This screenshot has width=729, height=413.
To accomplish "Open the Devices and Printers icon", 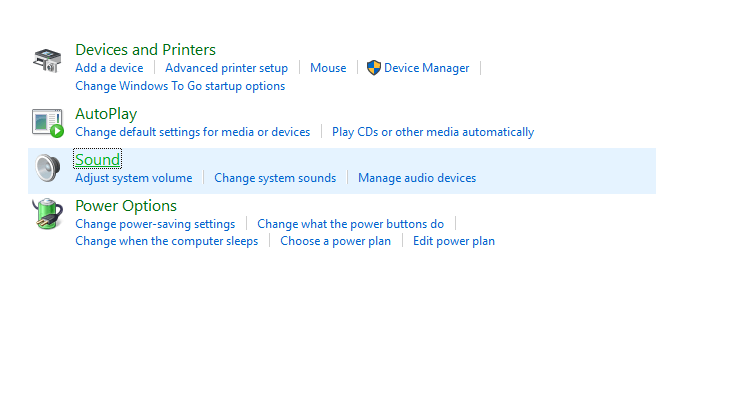I will [47, 60].
